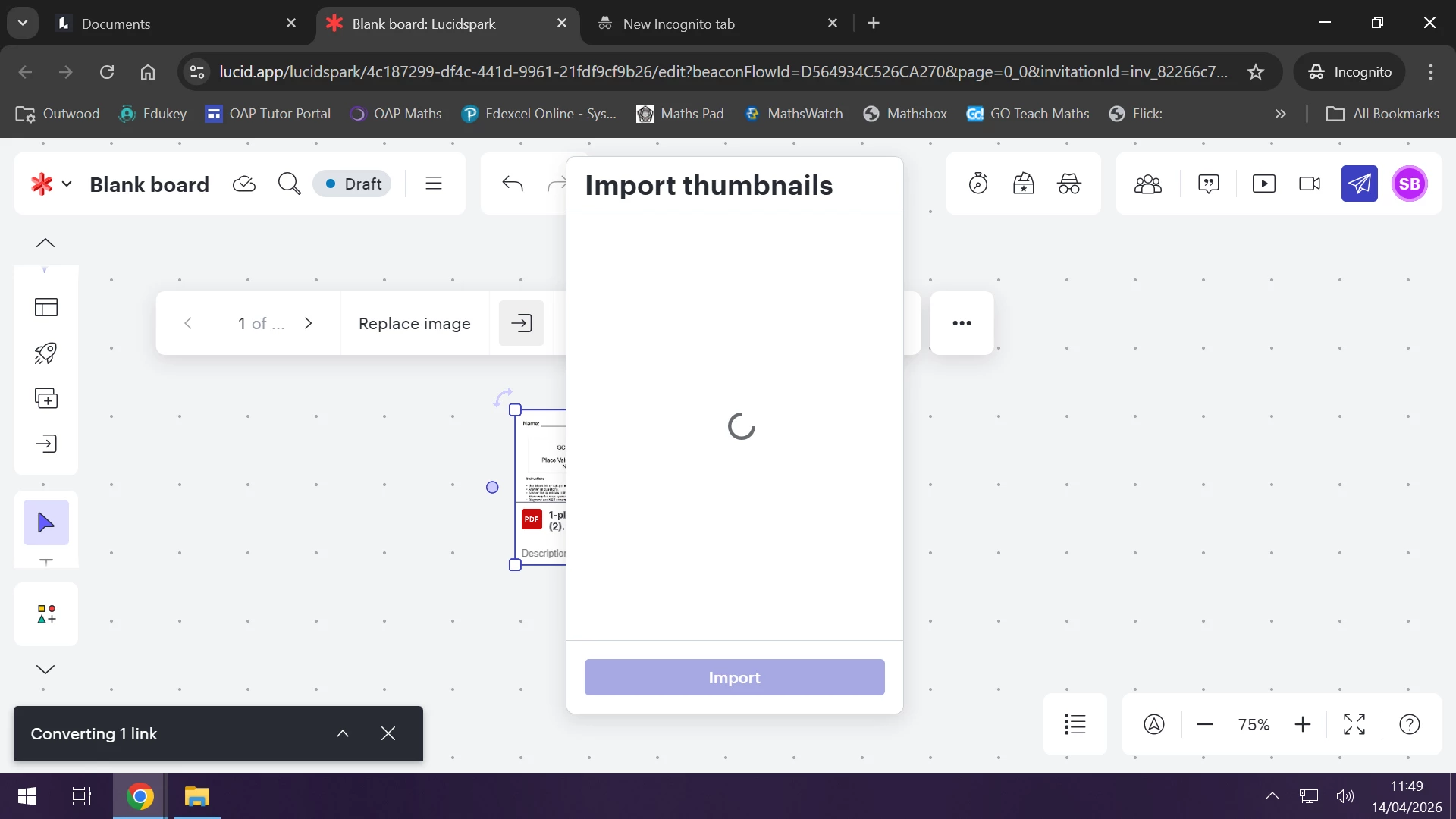Open File Explorer from the taskbar
Image resolution: width=1456 pixels, height=819 pixels.
197,796
